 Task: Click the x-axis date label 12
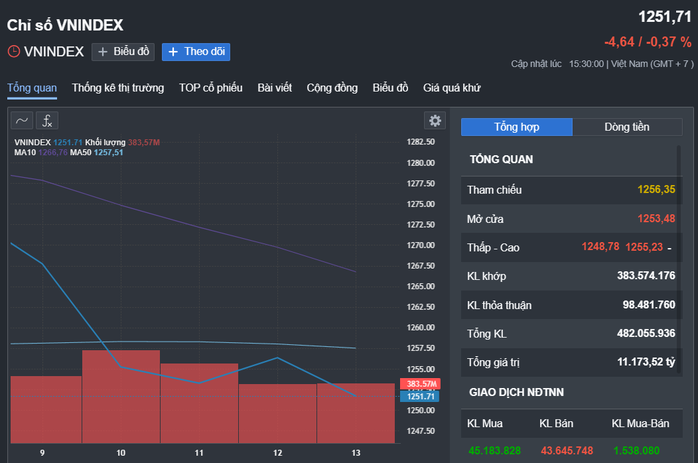coord(278,453)
